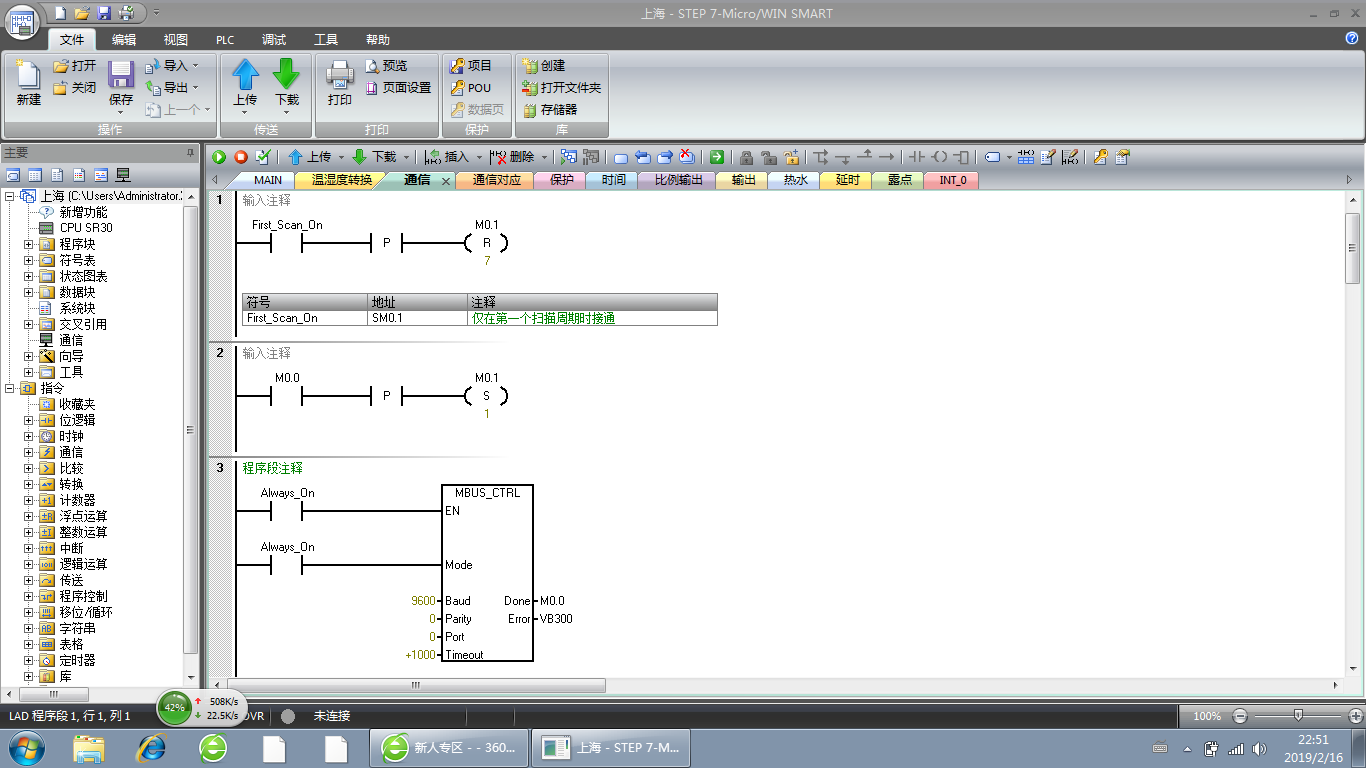Click the Compile icon next to Stop

(x=263, y=157)
